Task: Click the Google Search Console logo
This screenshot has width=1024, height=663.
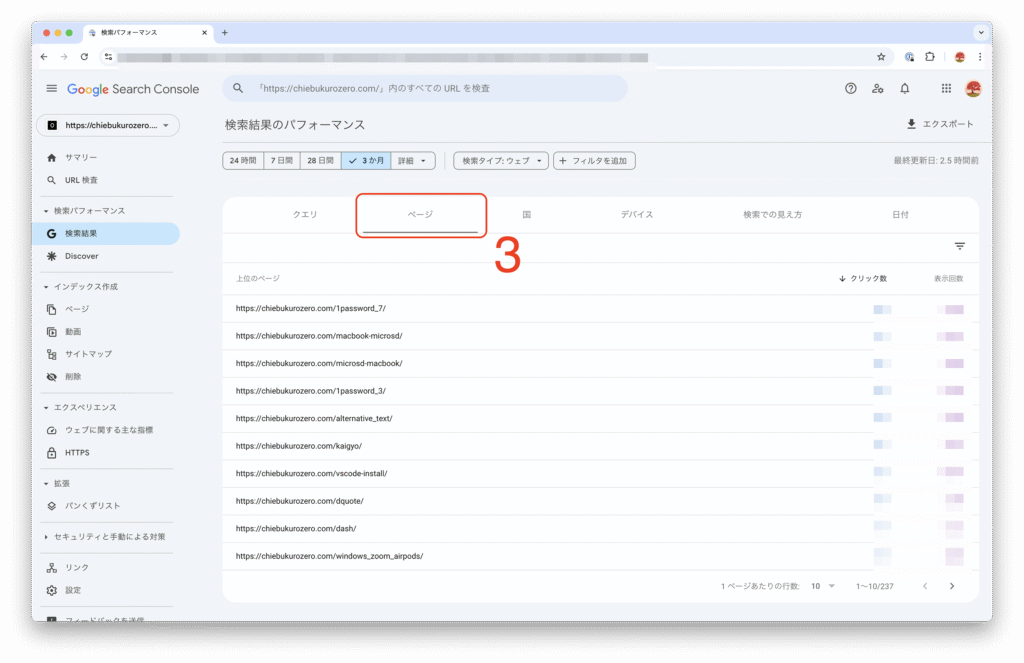Action: tap(133, 89)
